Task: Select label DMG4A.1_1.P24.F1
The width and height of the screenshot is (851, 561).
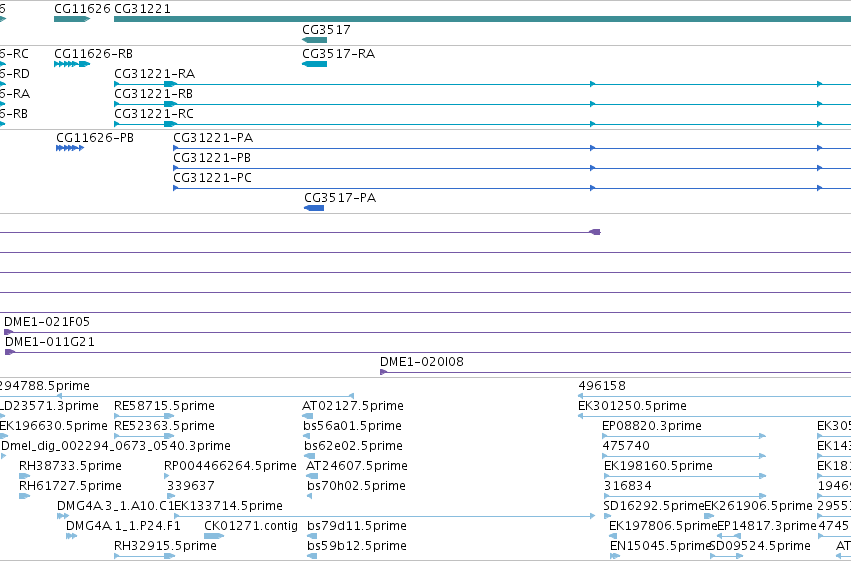Action: click(x=123, y=526)
